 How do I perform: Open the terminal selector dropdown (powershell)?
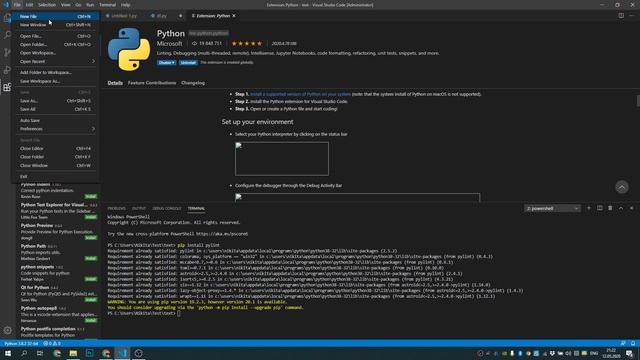(552, 208)
